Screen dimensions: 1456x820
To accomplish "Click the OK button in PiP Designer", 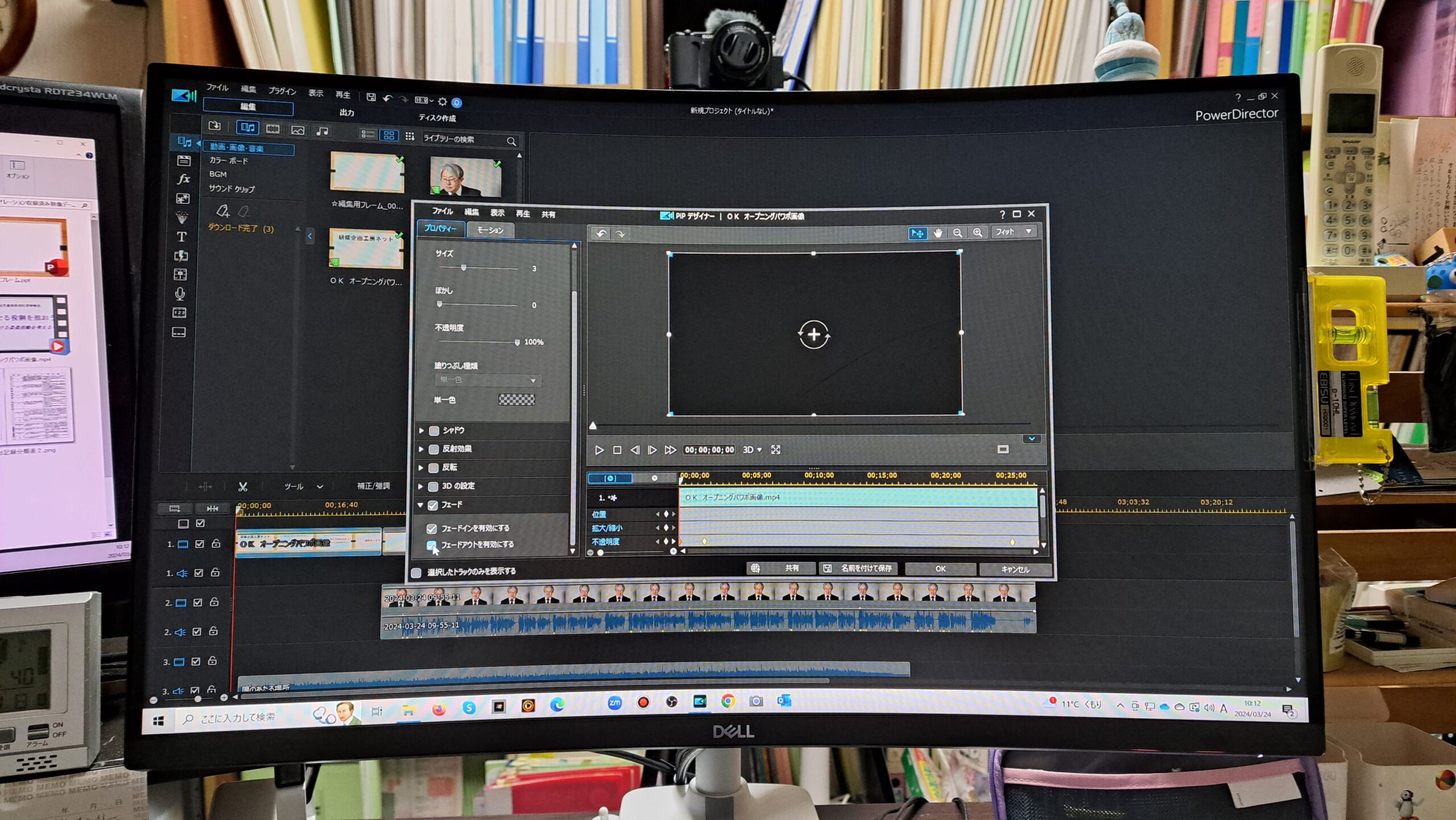I will point(941,569).
